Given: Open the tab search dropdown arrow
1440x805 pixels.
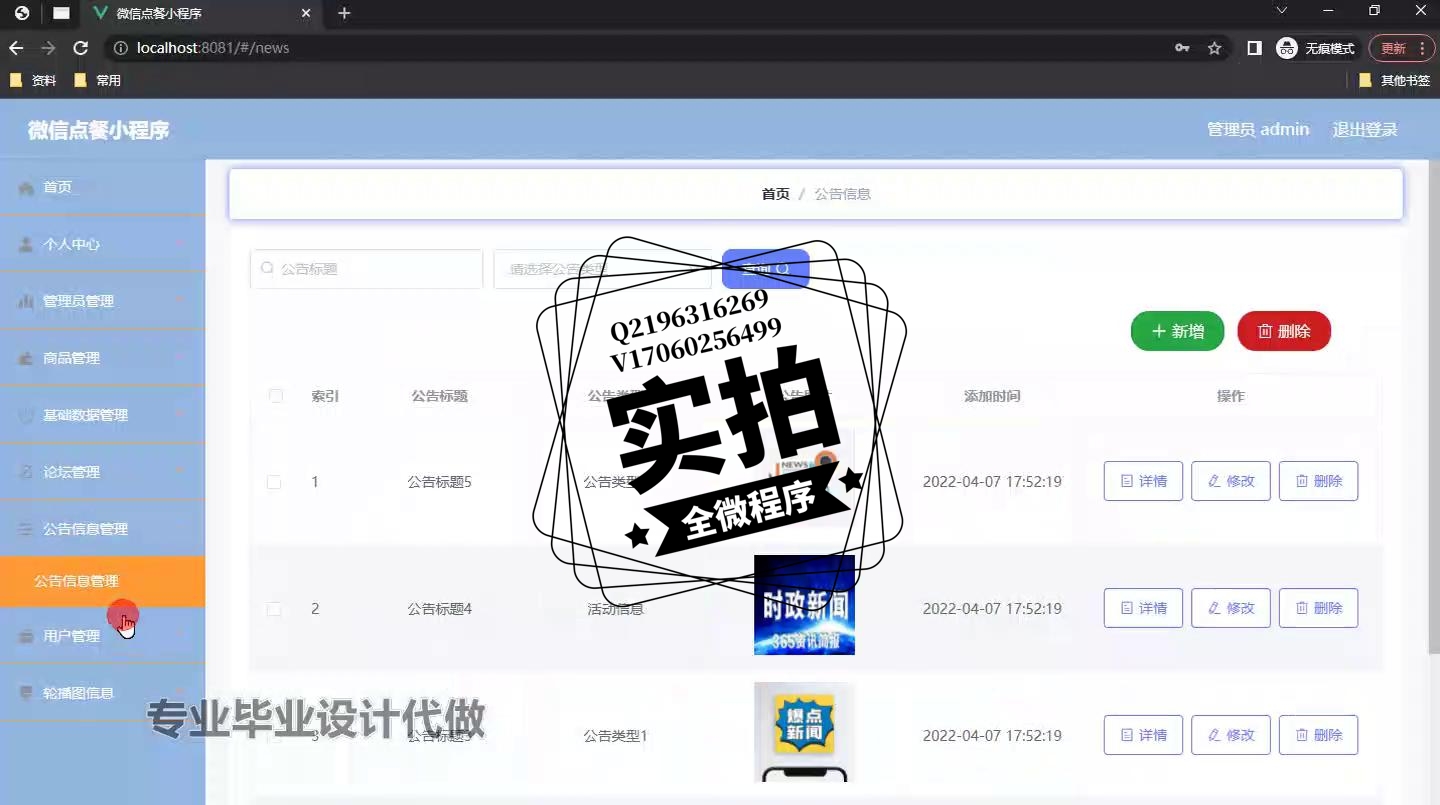Looking at the screenshot, I should 1282,10.
